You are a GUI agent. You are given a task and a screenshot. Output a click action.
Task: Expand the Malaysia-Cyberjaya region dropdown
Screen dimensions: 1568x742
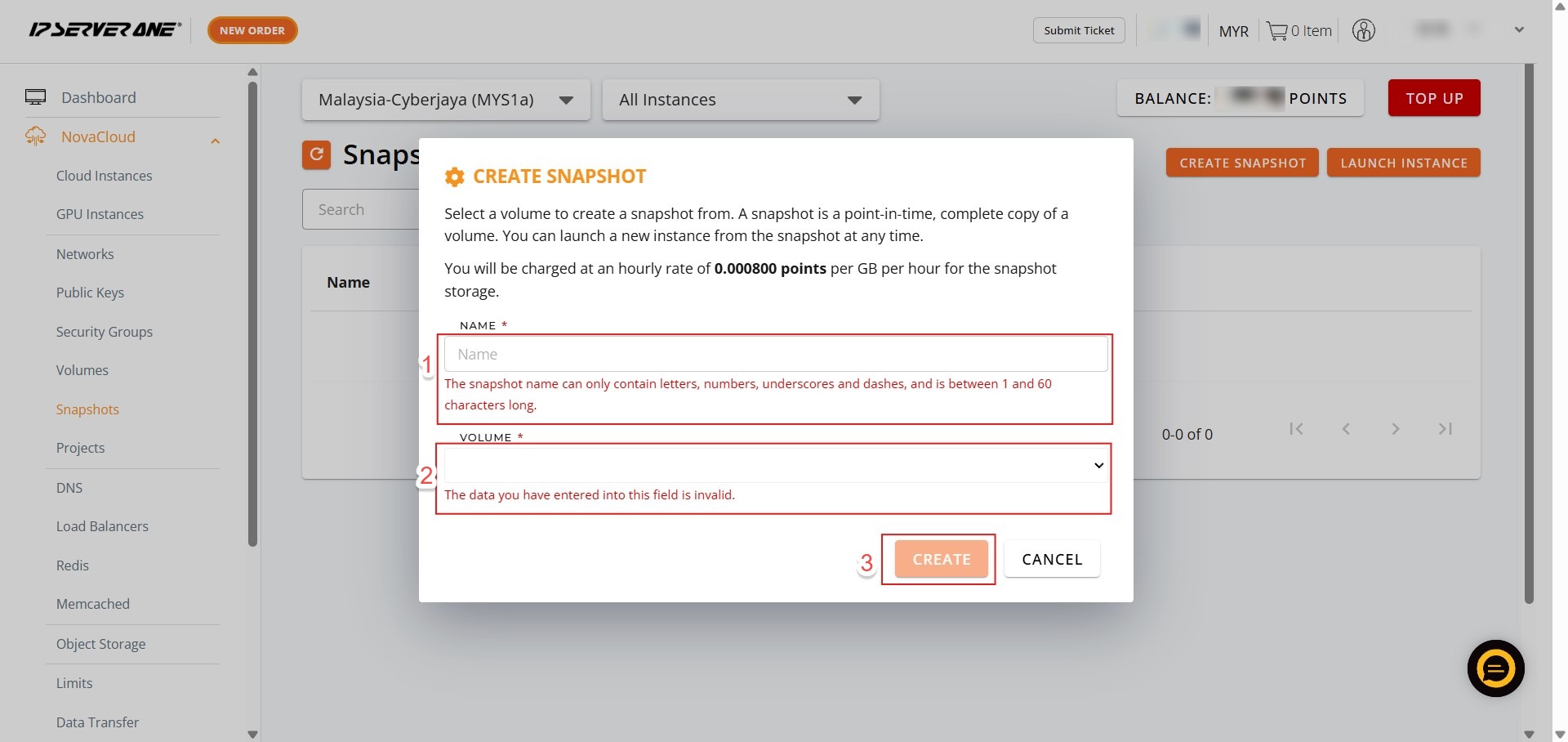click(x=446, y=100)
